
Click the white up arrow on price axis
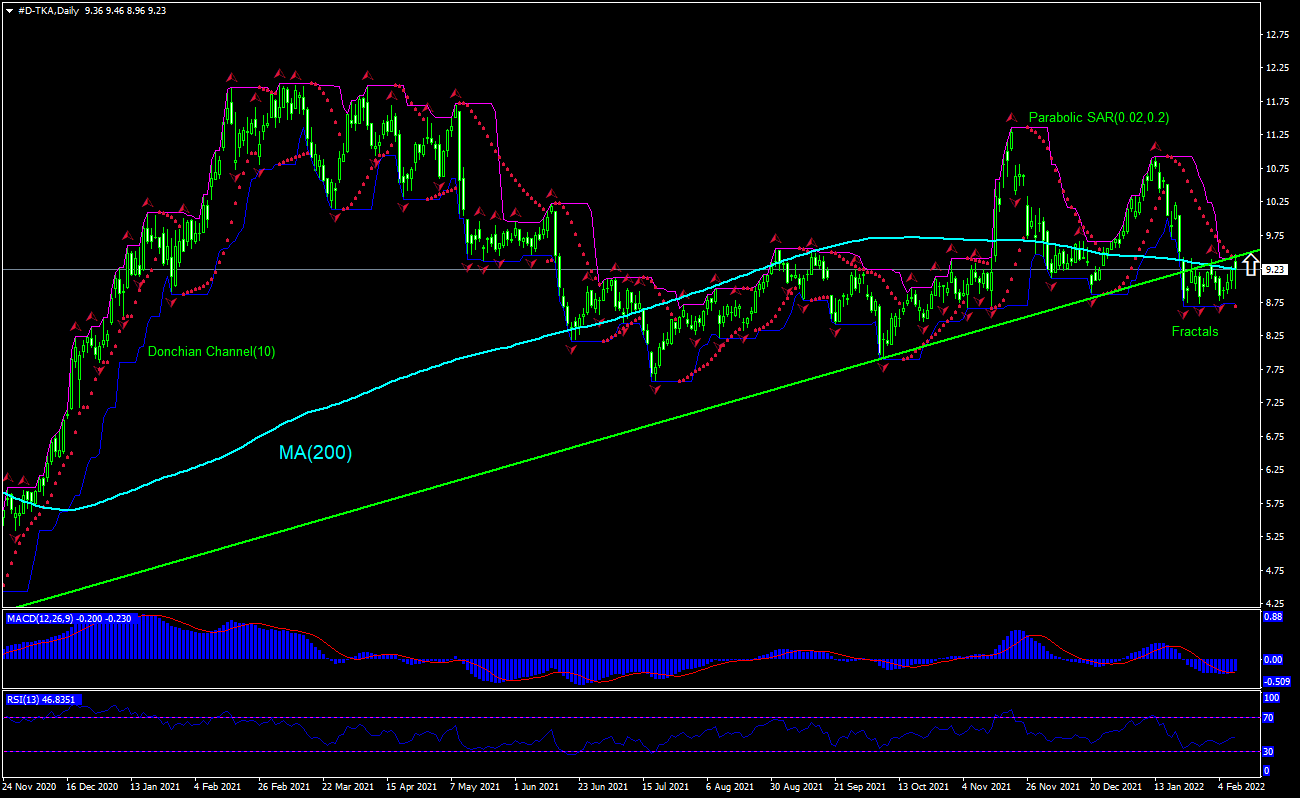(1251, 266)
